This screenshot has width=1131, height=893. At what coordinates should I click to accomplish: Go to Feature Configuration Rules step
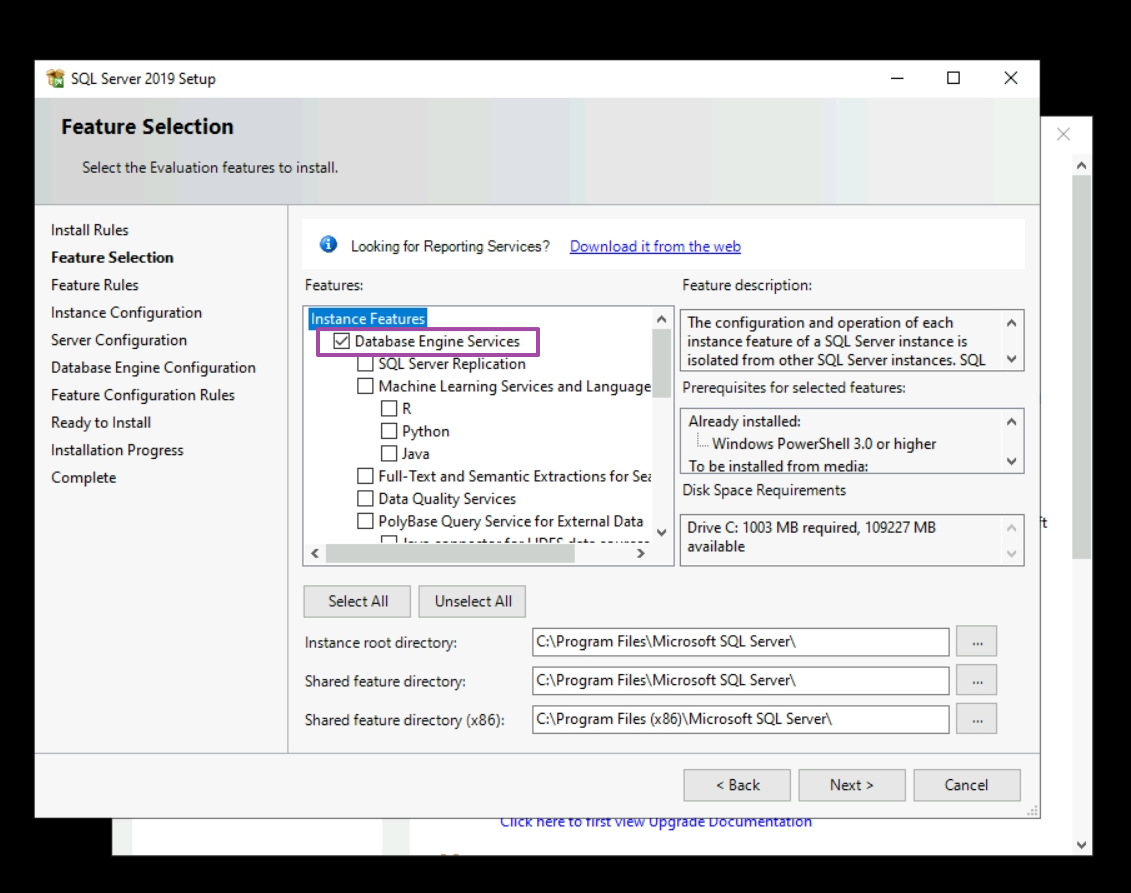coord(143,395)
